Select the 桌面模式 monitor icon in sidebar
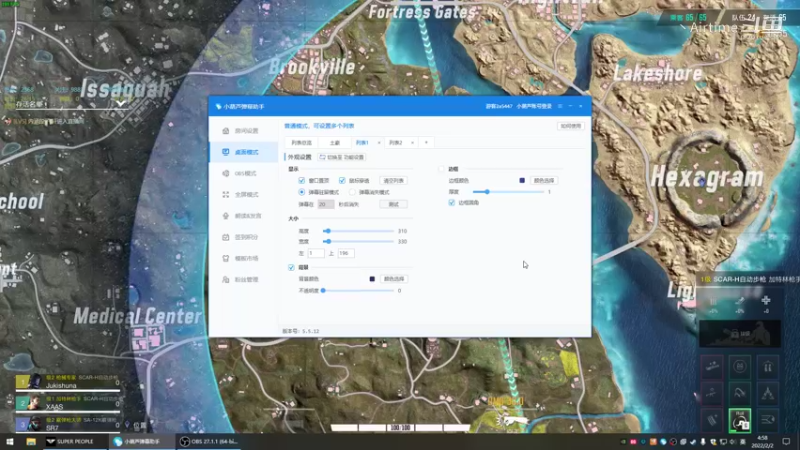Screen dimensions: 800x450 (226, 152)
